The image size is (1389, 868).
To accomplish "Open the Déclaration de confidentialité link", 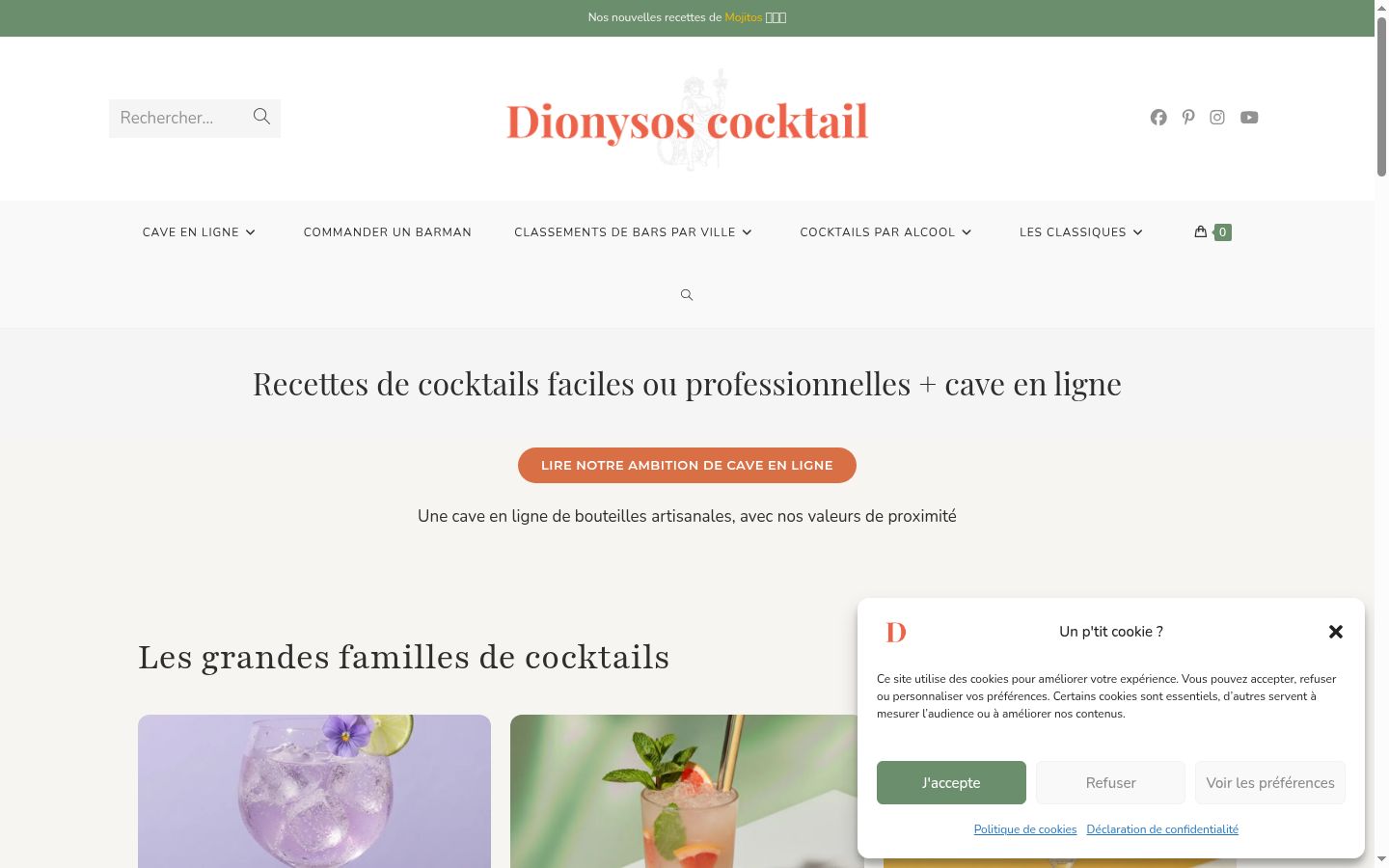I will tap(1162, 829).
